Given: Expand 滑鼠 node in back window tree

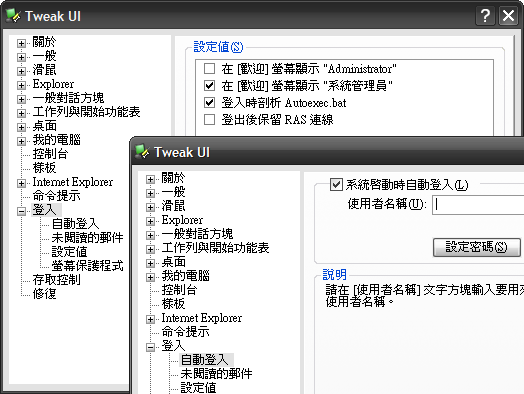Looking at the screenshot, I should pyautogui.click(x=21, y=72).
